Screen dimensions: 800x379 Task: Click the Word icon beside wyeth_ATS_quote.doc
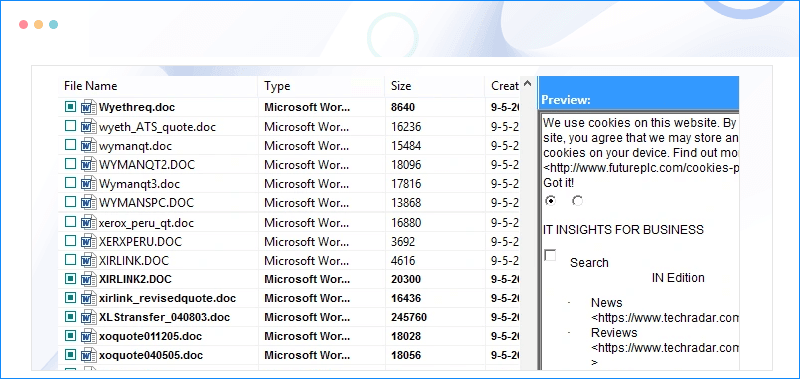click(89, 127)
